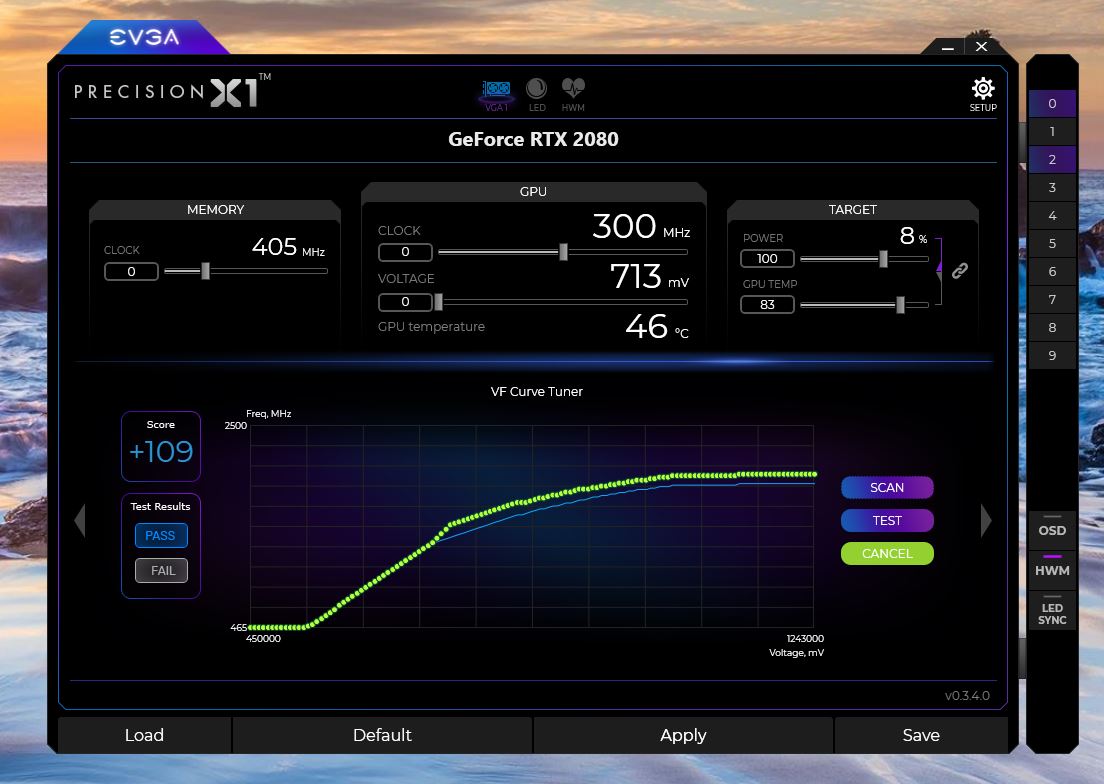Click the GPU voltage slider handle
This screenshot has height=784, width=1104.
(439, 302)
